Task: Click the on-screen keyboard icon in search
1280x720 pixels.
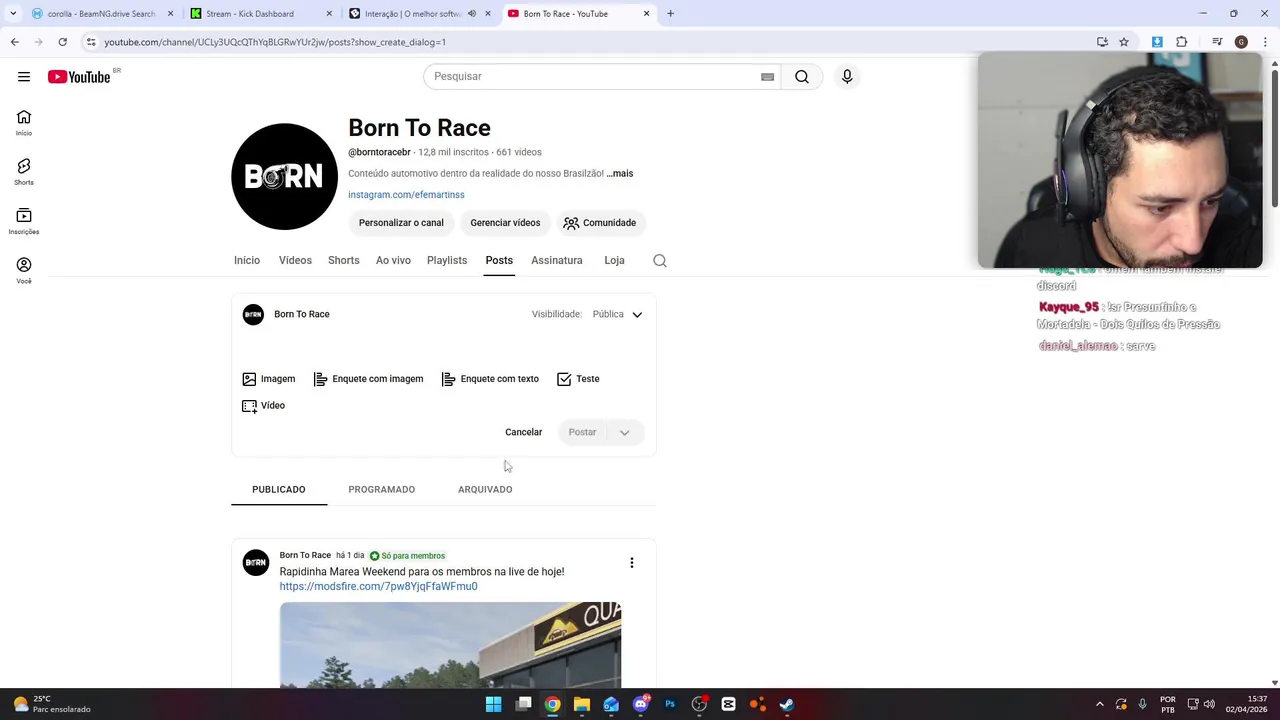Action: point(768,77)
